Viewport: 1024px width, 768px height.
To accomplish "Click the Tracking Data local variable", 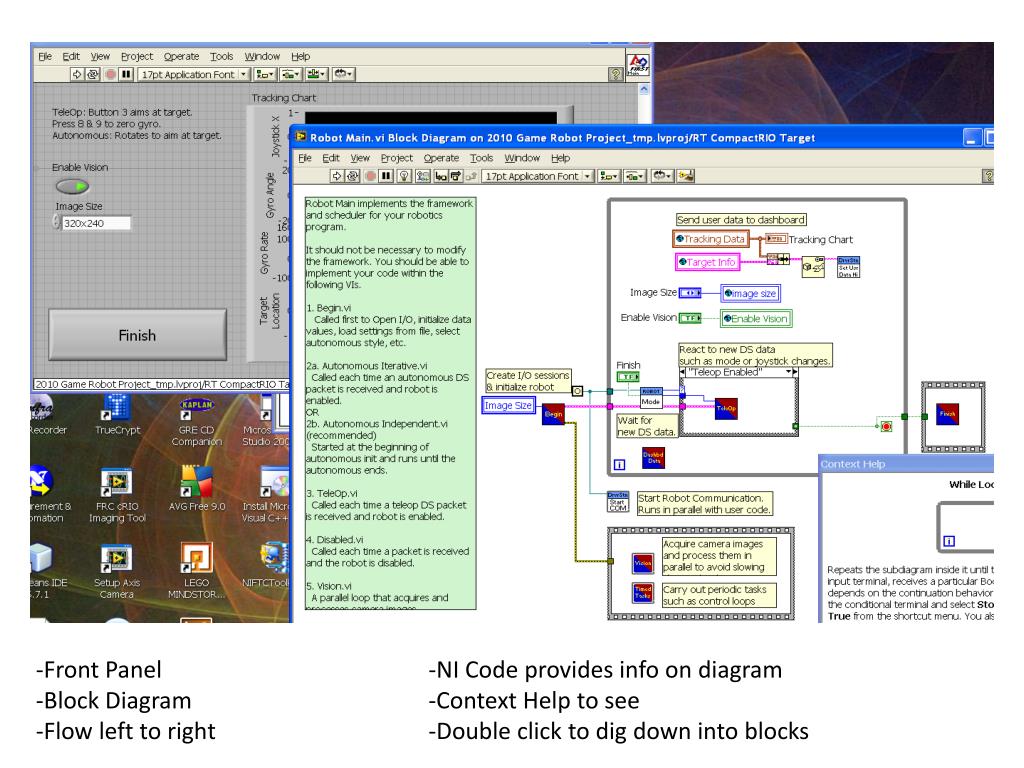I will [x=711, y=239].
